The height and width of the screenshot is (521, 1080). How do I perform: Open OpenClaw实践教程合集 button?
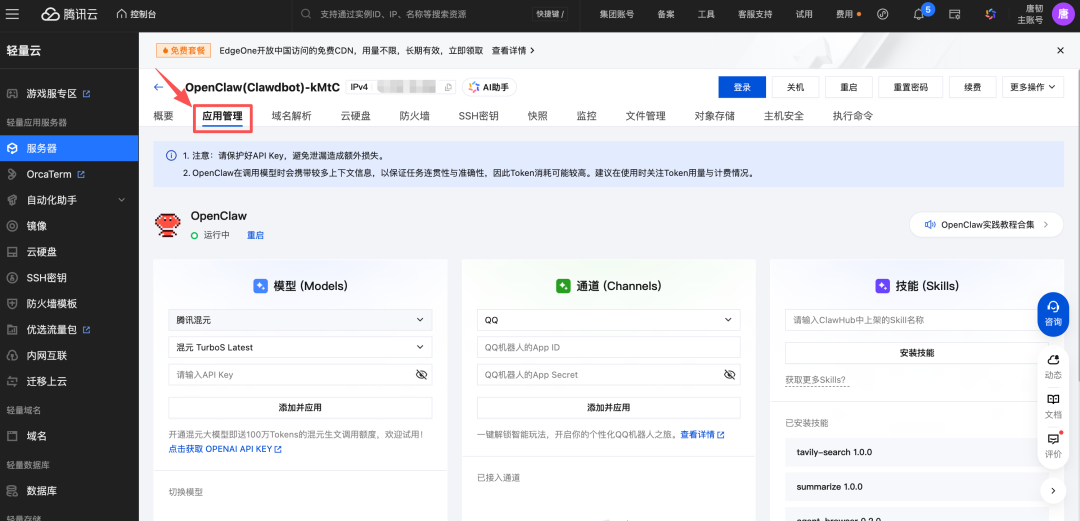986,225
